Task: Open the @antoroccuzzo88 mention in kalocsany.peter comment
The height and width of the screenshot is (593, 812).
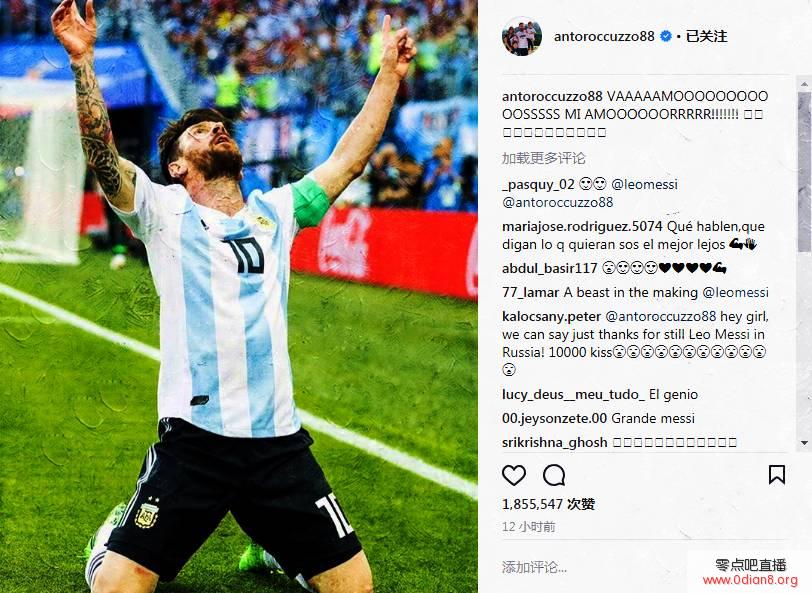Action: tap(661, 316)
